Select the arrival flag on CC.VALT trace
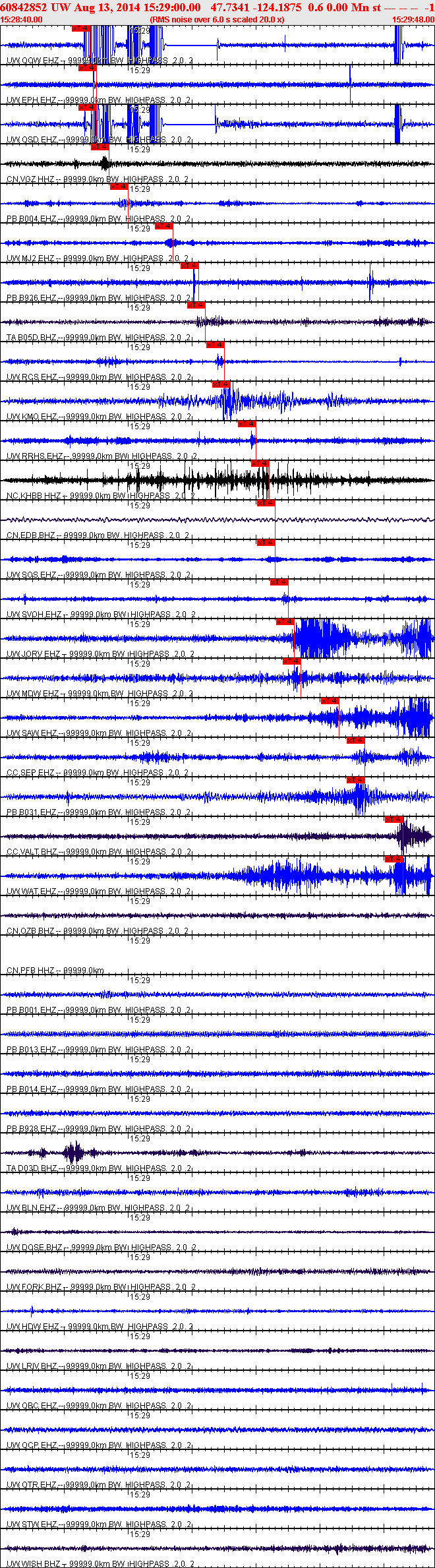The width and height of the screenshot is (435, 1568). [x=394, y=819]
